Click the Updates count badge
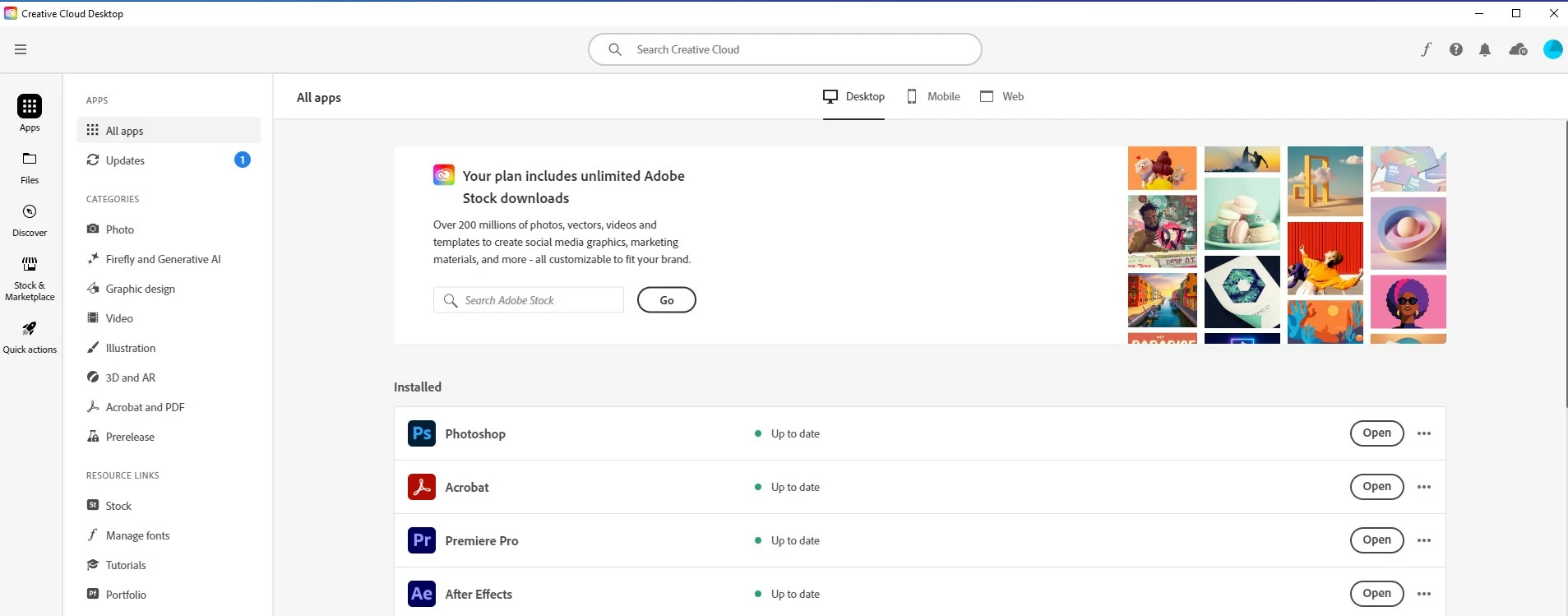The height and width of the screenshot is (616, 1568). [x=243, y=160]
